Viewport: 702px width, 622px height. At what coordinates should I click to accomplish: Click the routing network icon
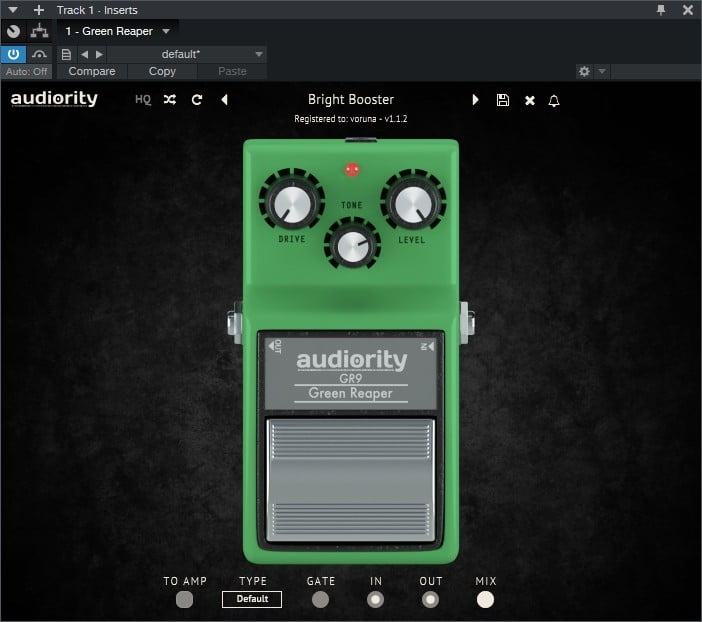(x=39, y=31)
